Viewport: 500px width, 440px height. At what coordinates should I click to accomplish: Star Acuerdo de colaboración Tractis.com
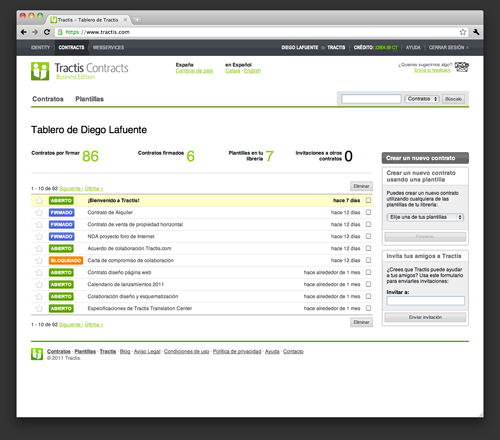pyautogui.click(x=39, y=248)
